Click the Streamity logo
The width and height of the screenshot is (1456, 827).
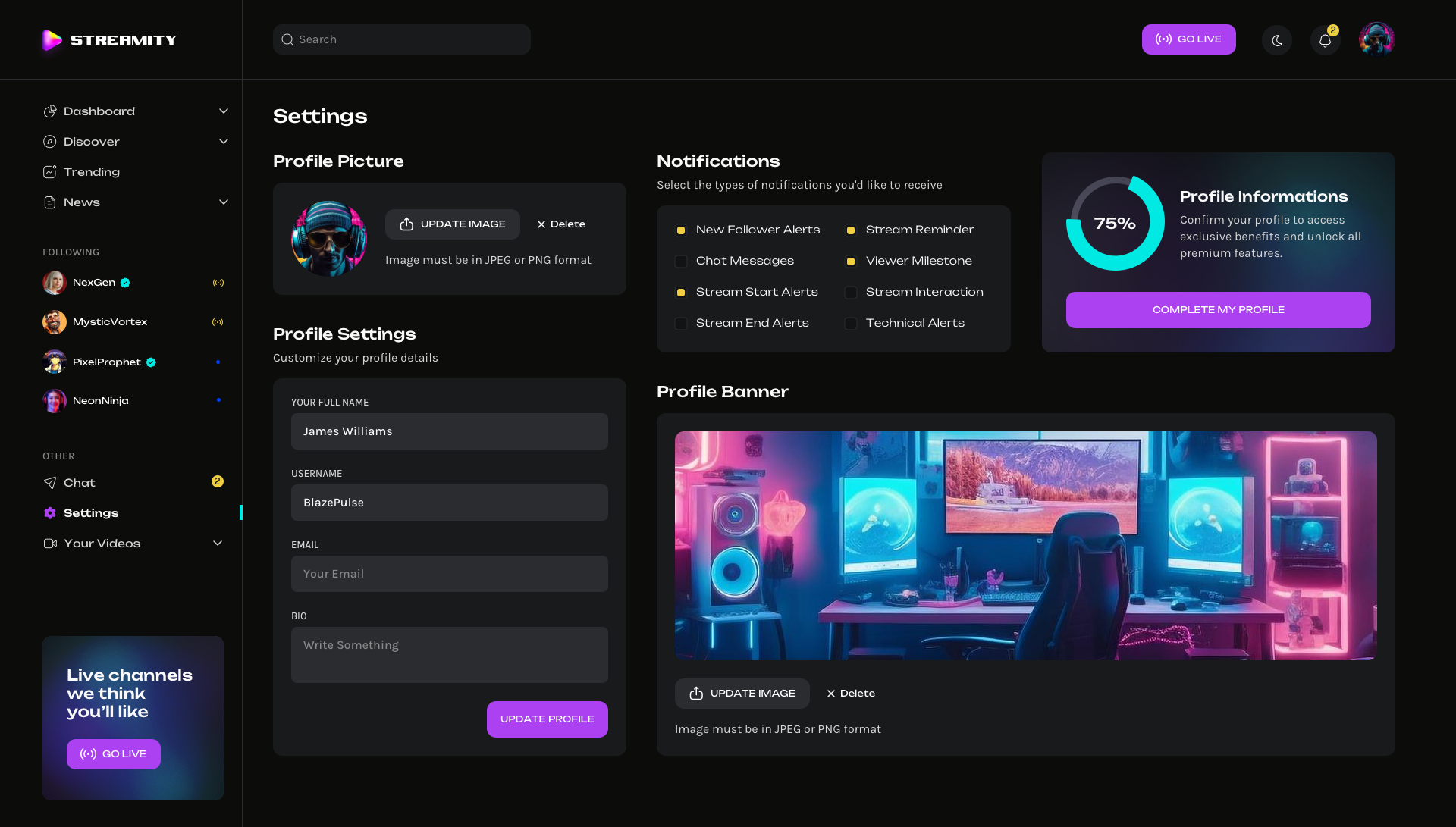pyautogui.click(x=108, y=39)
